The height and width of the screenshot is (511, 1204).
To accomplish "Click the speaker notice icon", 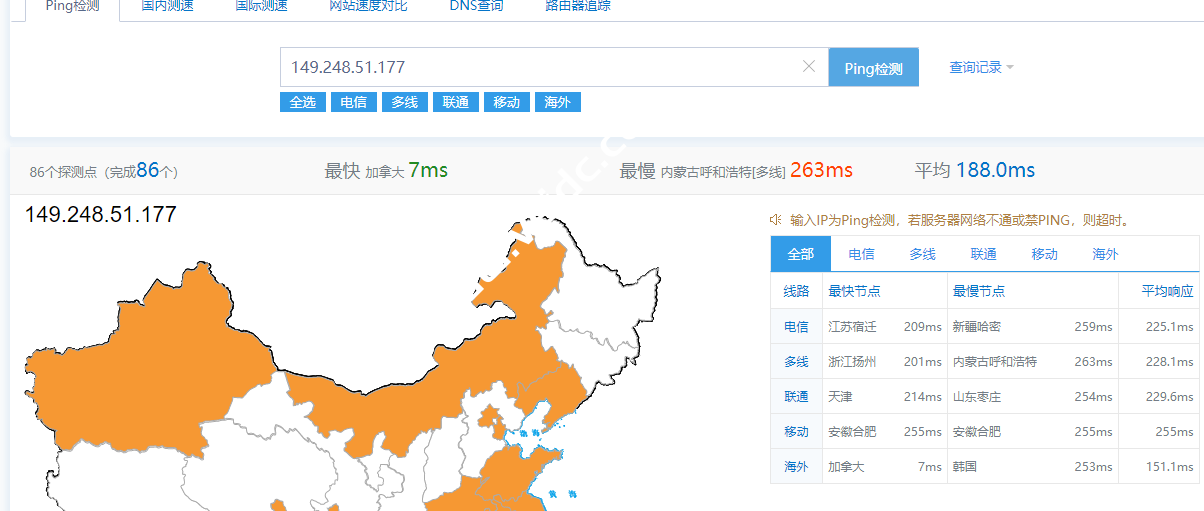I will pos(775,220).
